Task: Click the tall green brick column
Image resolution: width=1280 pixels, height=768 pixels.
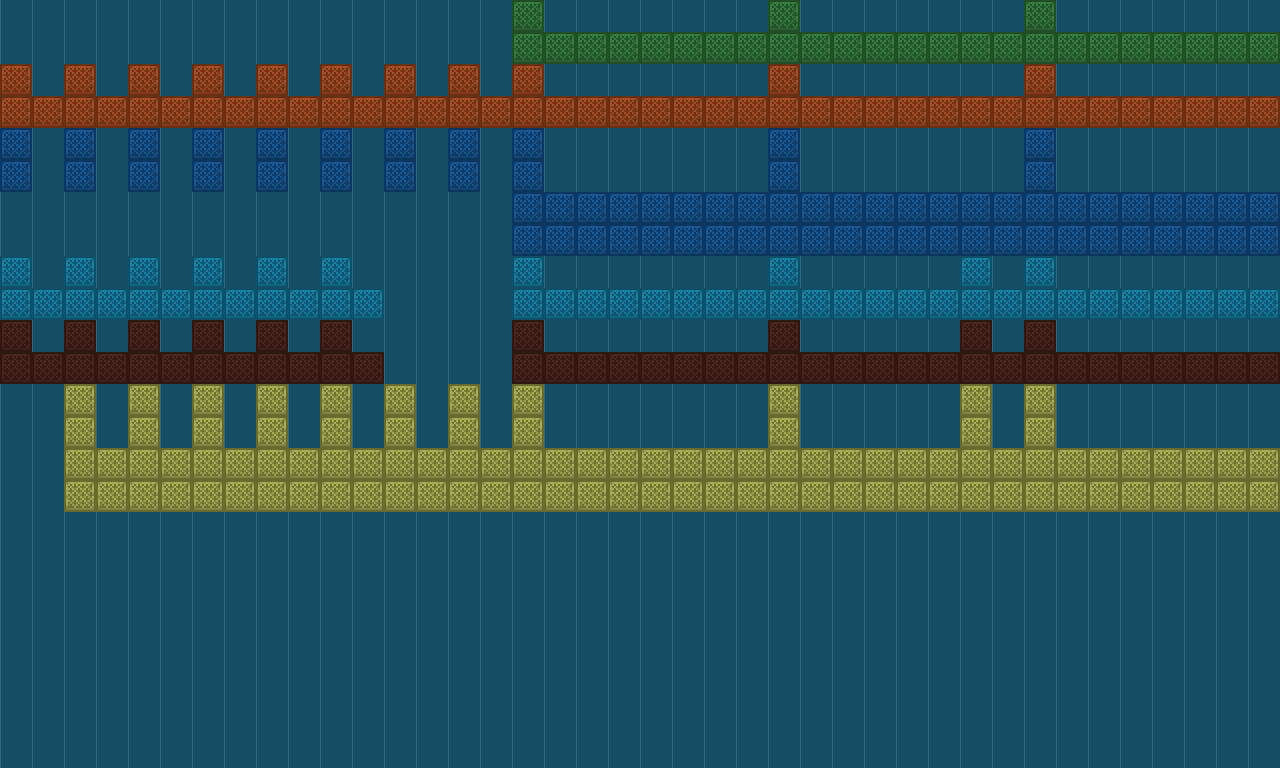Action: (525, 15)
